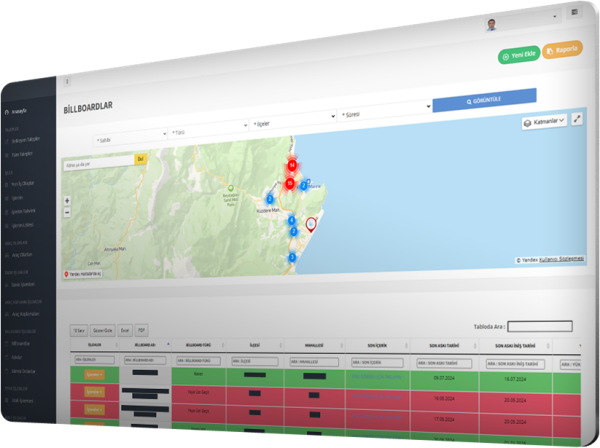The width and height of the screenshot is (600, 448).
Task: Click the white-and-red pin marker on coast
Action: [x=310, y=223]
